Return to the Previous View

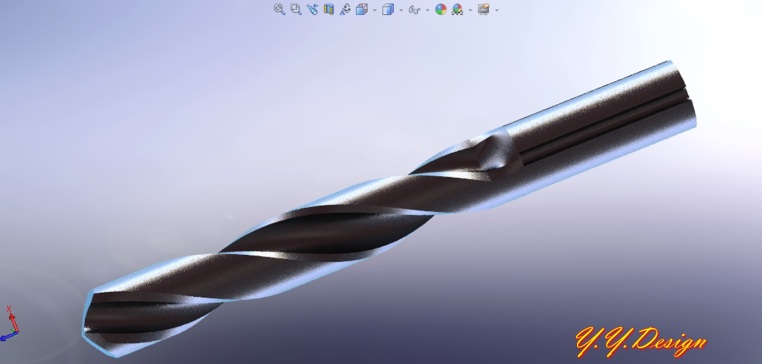point(312,9)
